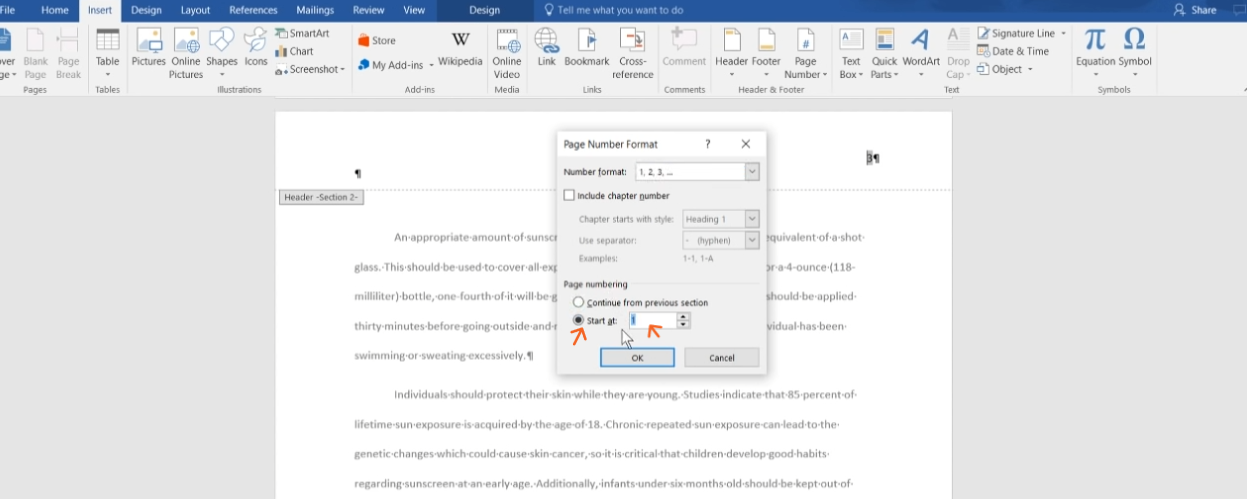The height and width of the screenshot is (499, 1247).
Task: Open the Quick Parts menu
Action: (884, 54)
